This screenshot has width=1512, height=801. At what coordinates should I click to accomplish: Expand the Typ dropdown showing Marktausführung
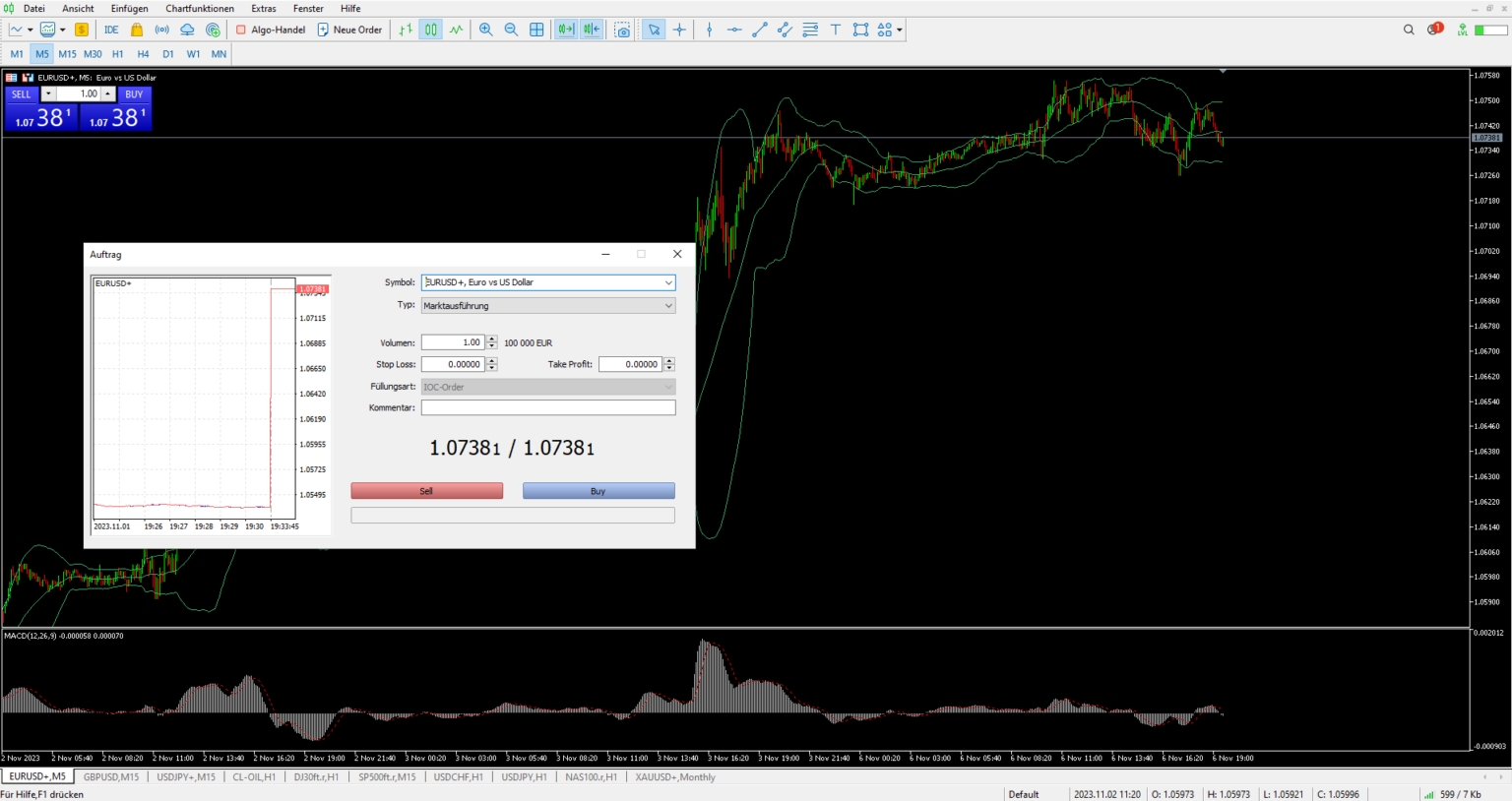670,305
